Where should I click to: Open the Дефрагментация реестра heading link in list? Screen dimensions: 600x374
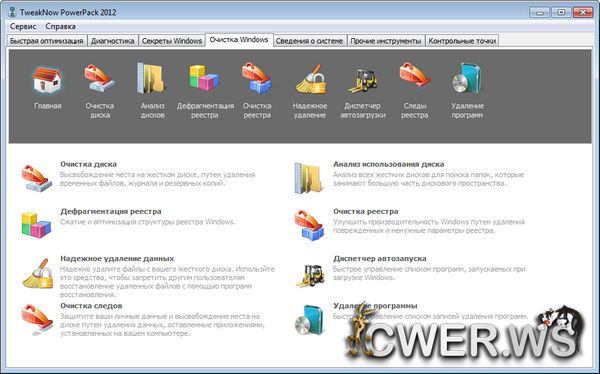[x=111, y=211]
